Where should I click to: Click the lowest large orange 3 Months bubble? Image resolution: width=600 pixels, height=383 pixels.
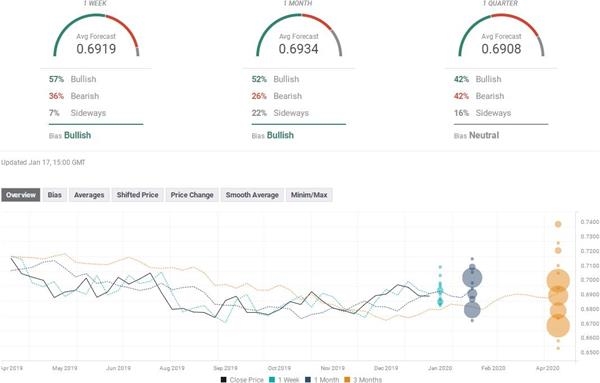click(x=558, y=325)
